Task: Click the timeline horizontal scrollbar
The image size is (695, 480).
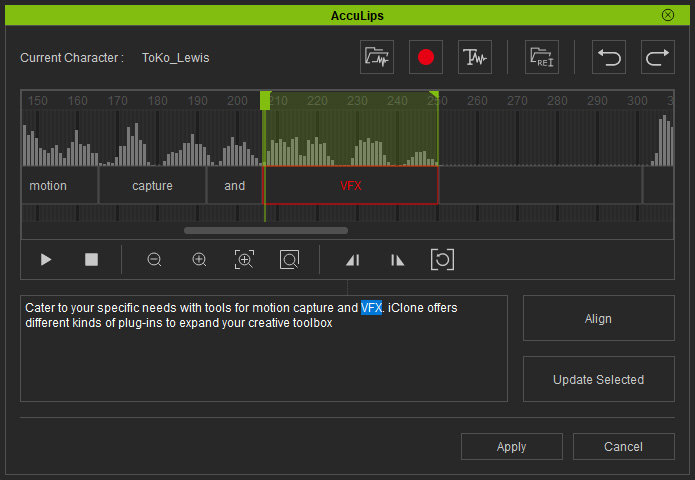Action: coord(266,230)
